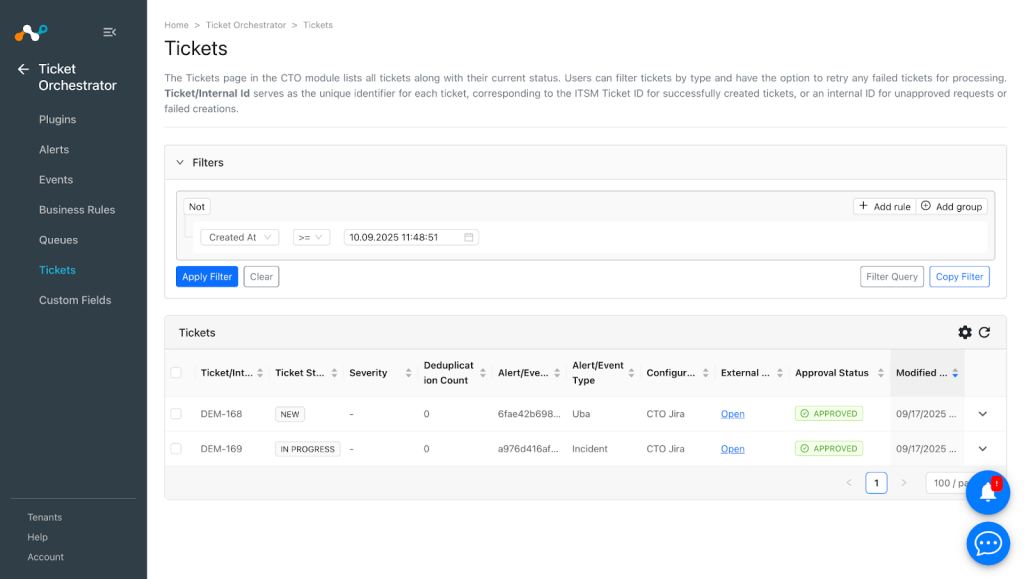The width and height of the screenshot is (1024, 579).
Task: Go to next page arrow
Action: pos(904,483)
